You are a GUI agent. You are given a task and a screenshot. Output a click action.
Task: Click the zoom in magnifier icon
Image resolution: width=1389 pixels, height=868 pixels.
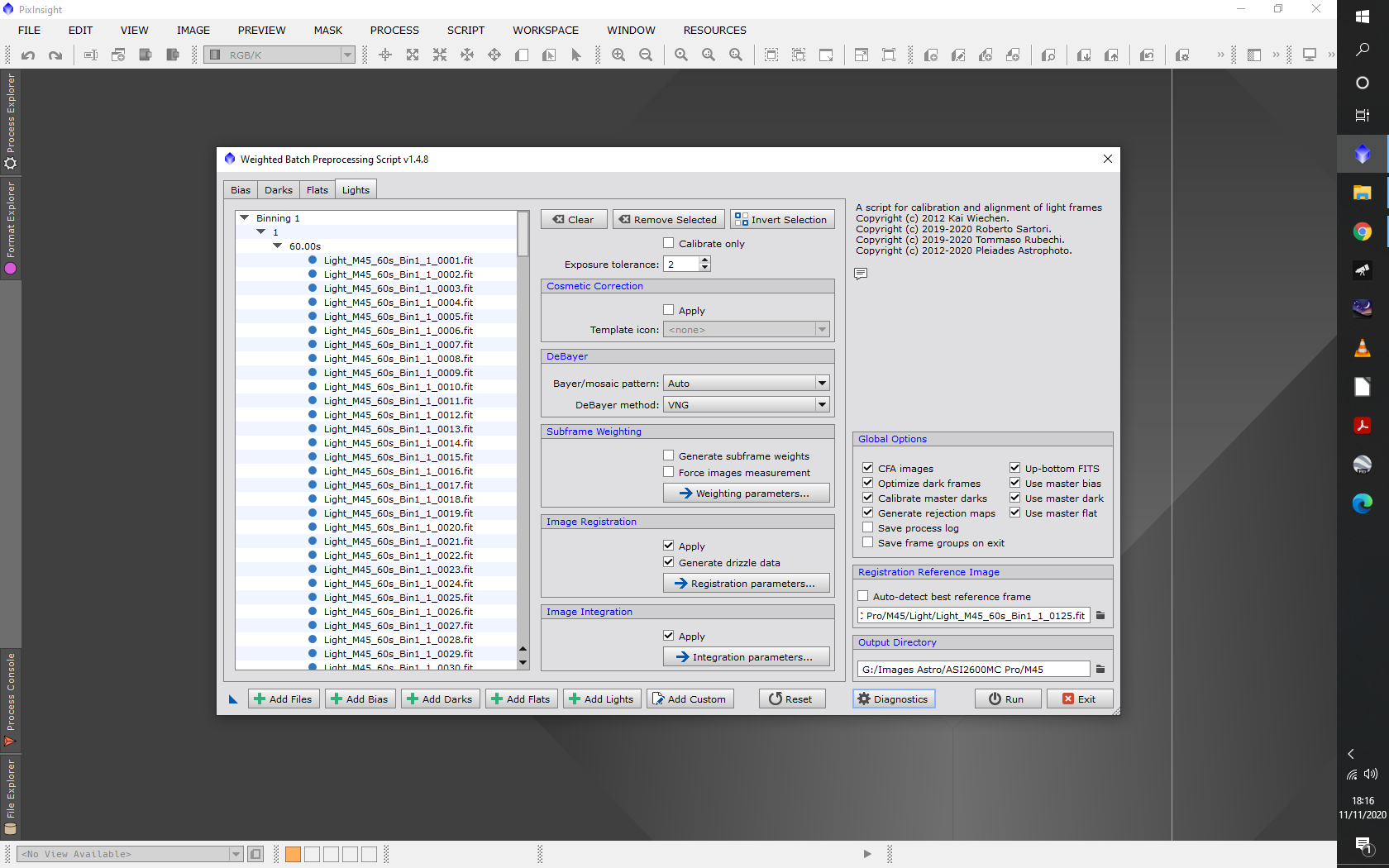click(x=618, y=55)
